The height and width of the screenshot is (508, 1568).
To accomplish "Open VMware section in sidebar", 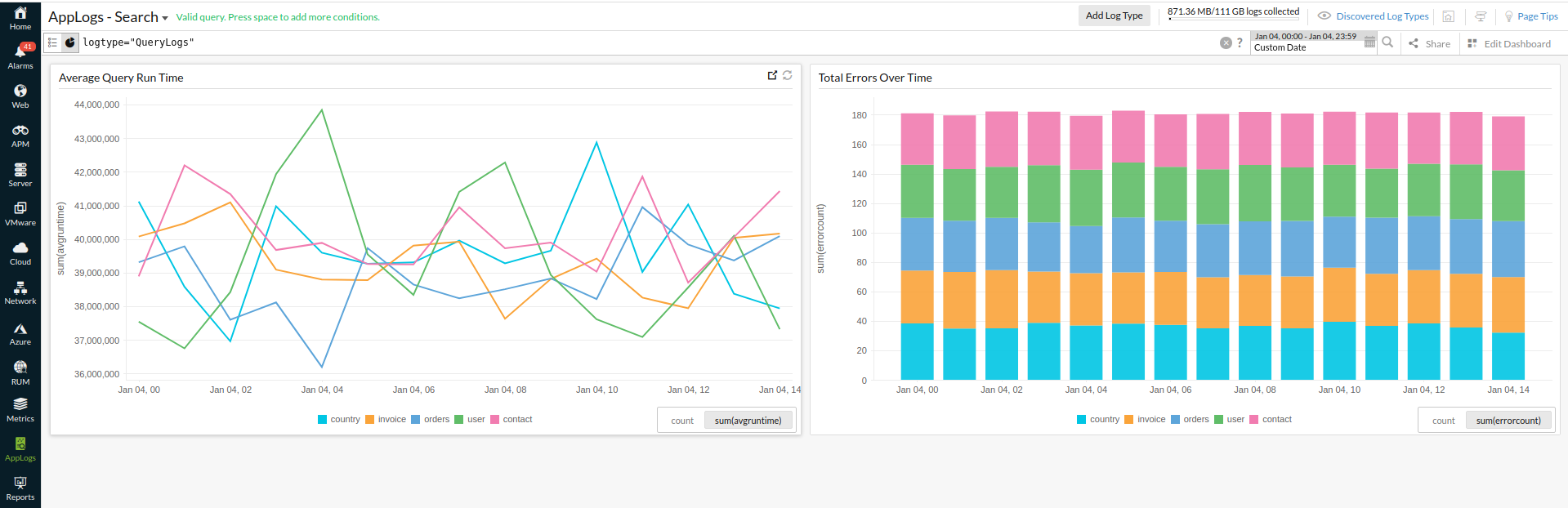I will tap(20, 214).
